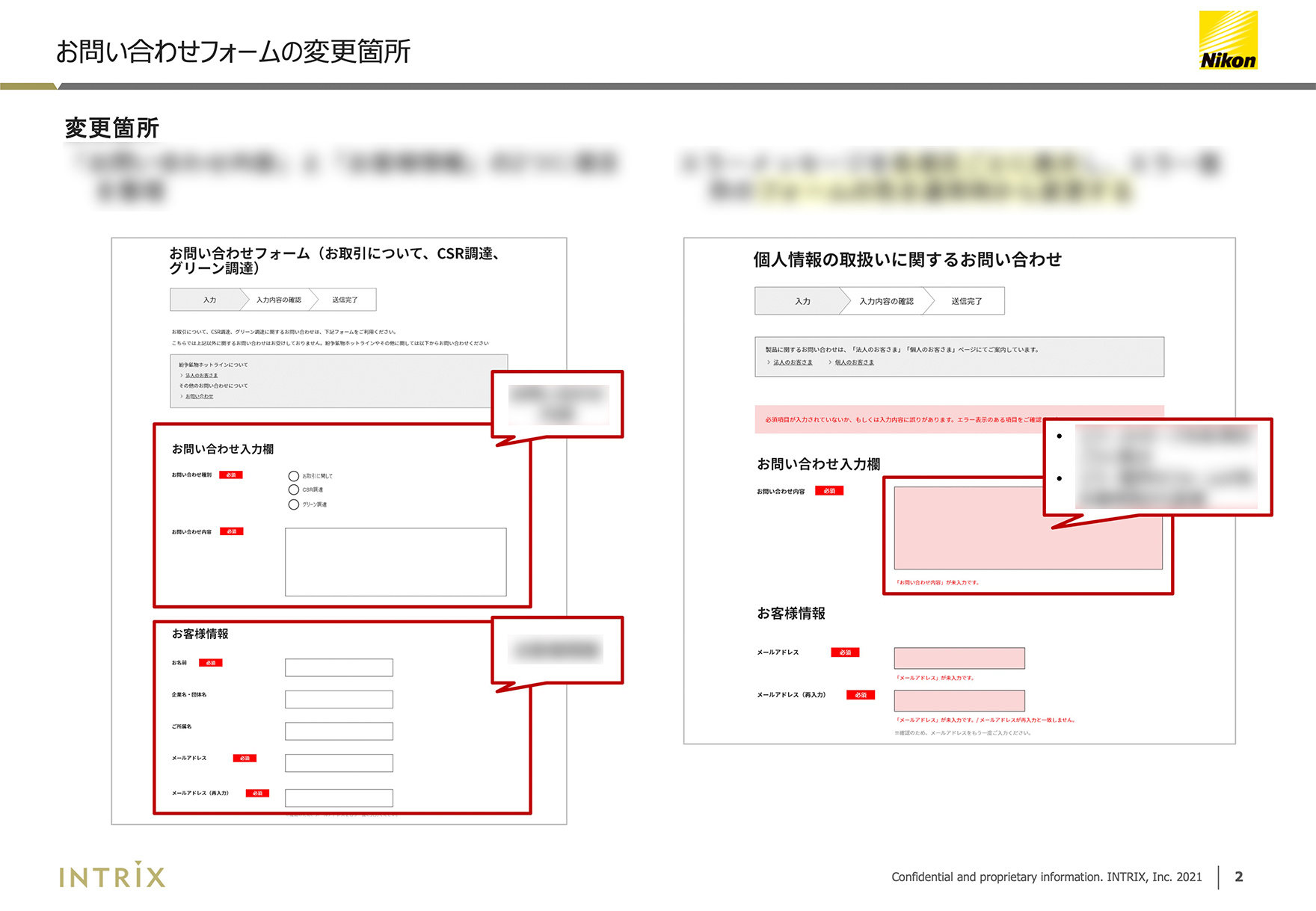Image resolution: width=1316 pixels, height=911 pixels.
Task: Click 必須 badge beside お問い合わせ種別
Action: pyautogui.click(x=231, y=475)
